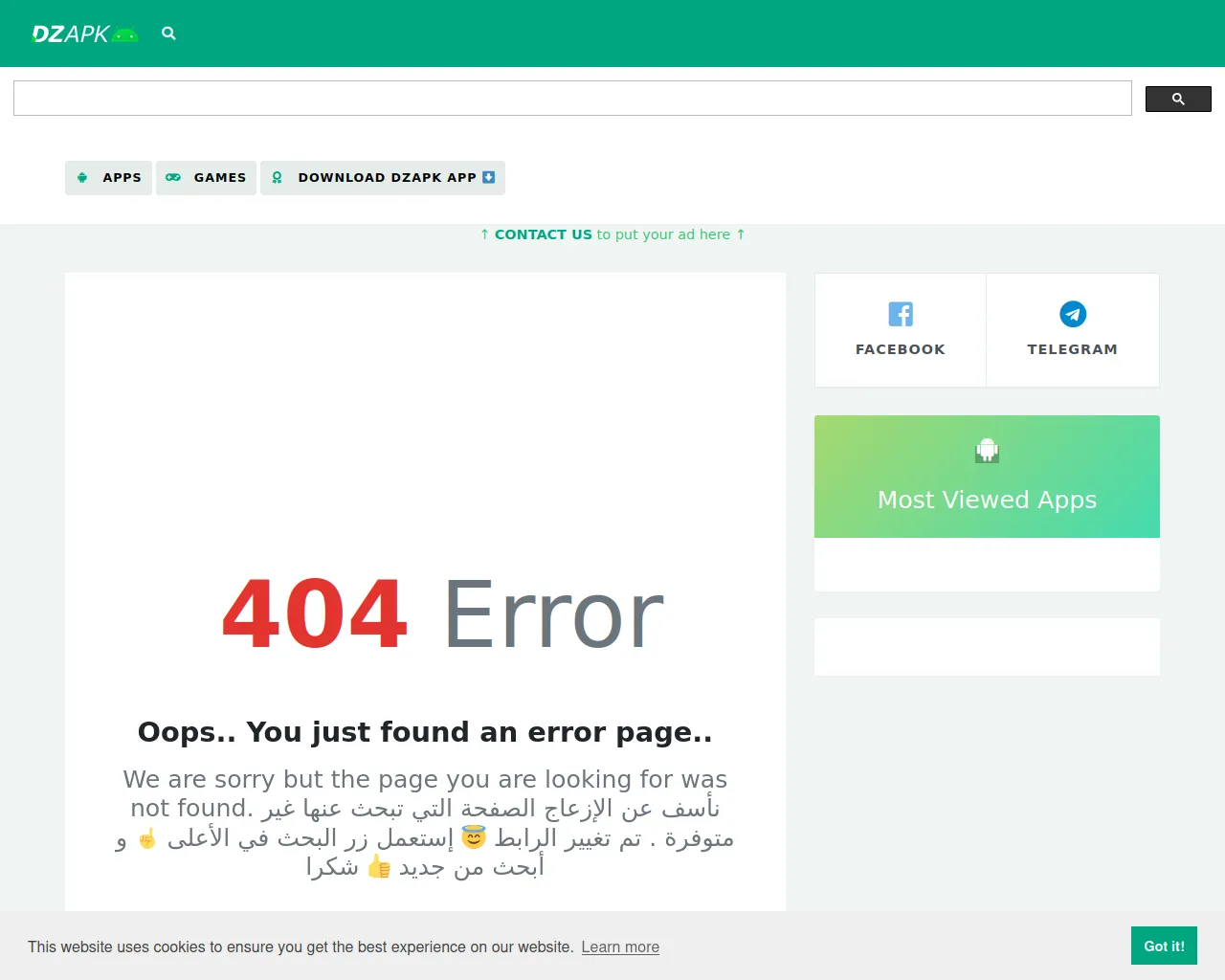
Task: Open the cookie notice Learn more link
Action: 620,947
